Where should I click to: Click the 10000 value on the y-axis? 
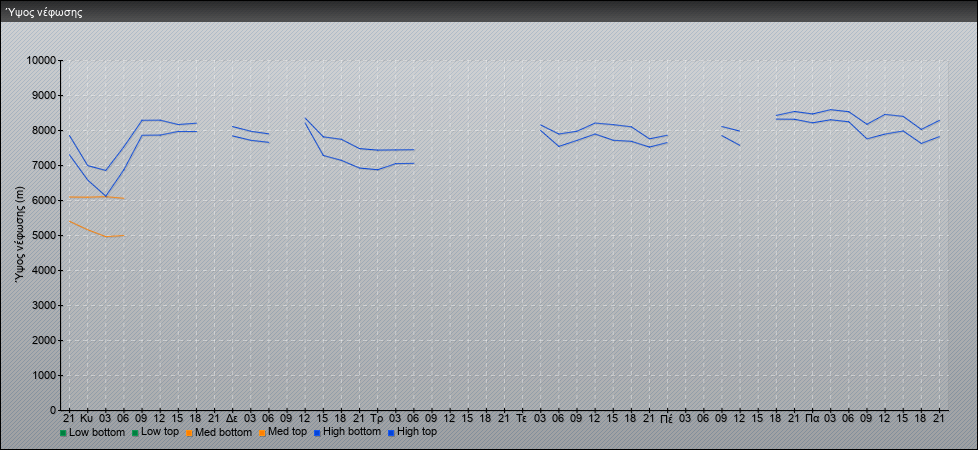[x=42, y=61]
